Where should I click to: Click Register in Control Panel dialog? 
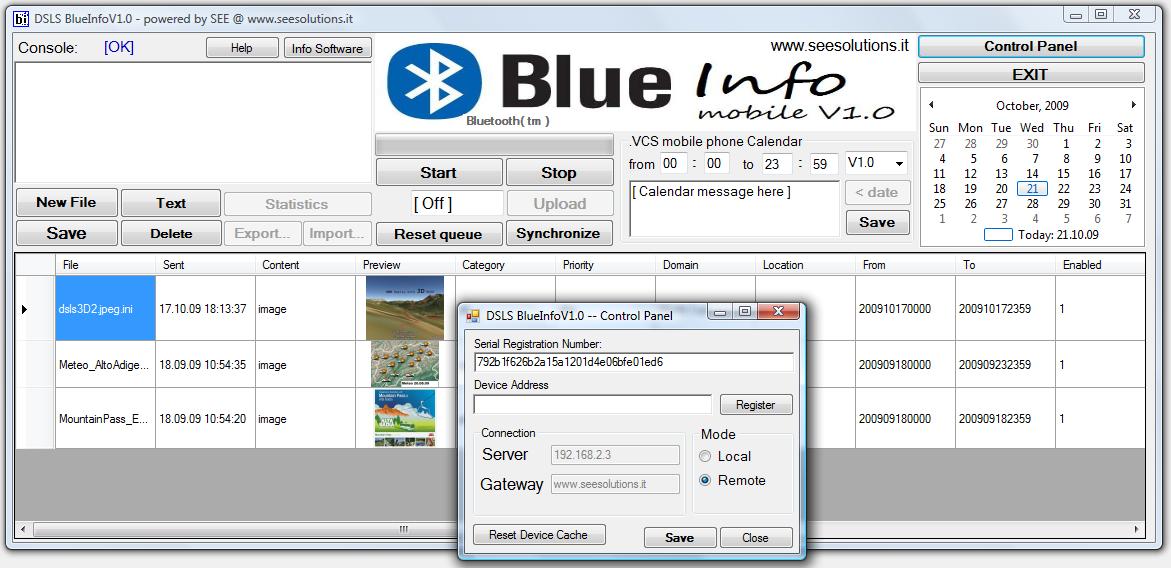(756, 405)
